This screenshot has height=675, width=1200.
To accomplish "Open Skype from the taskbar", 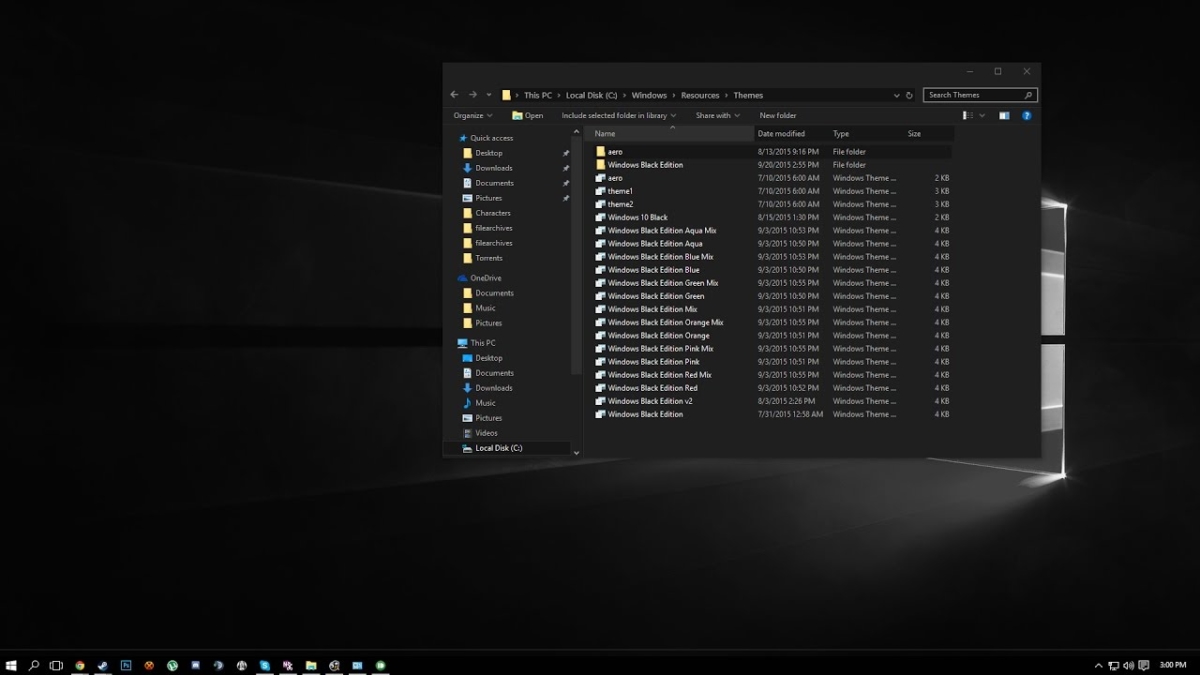I will click(x=264, y=664).
